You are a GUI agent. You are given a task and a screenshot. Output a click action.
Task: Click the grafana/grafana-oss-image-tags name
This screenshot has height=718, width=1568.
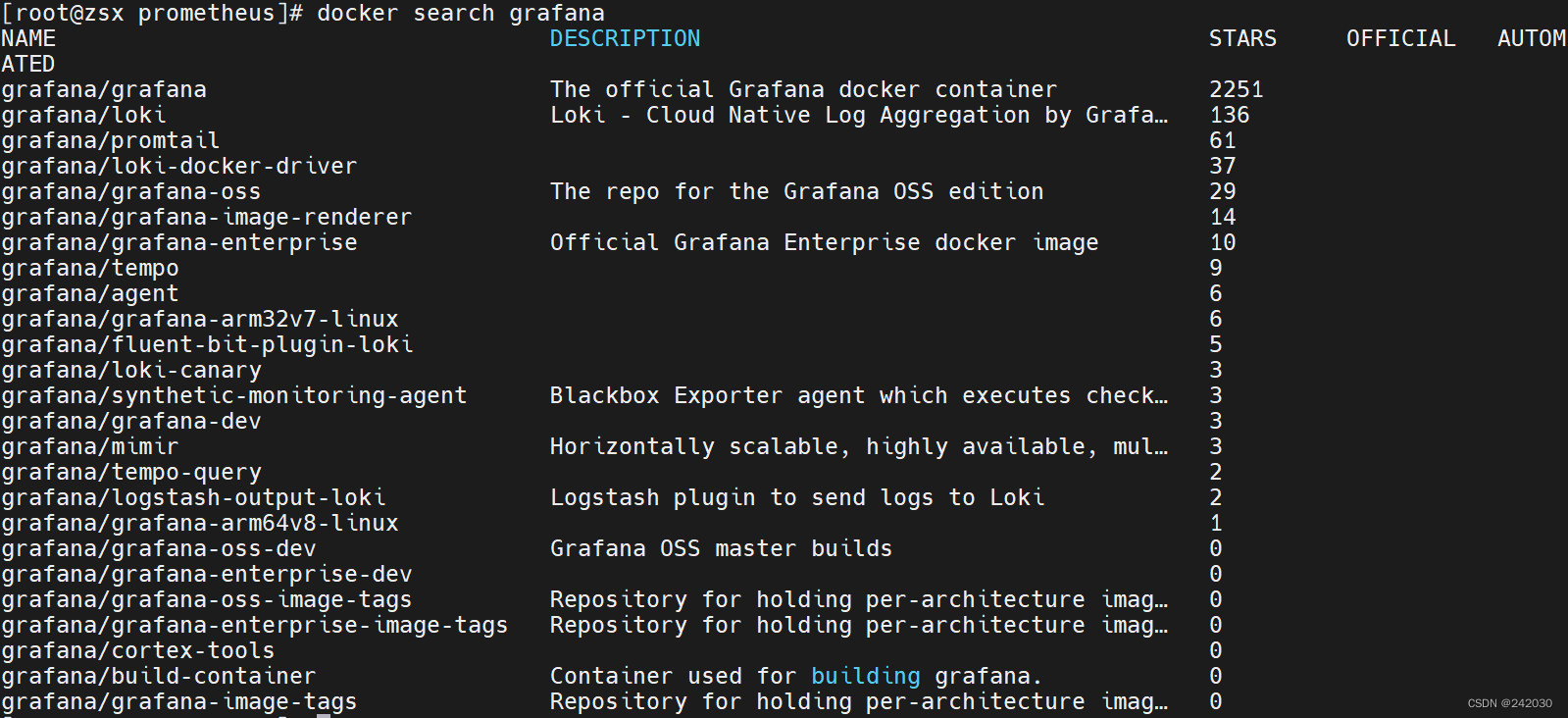point(207,600)
